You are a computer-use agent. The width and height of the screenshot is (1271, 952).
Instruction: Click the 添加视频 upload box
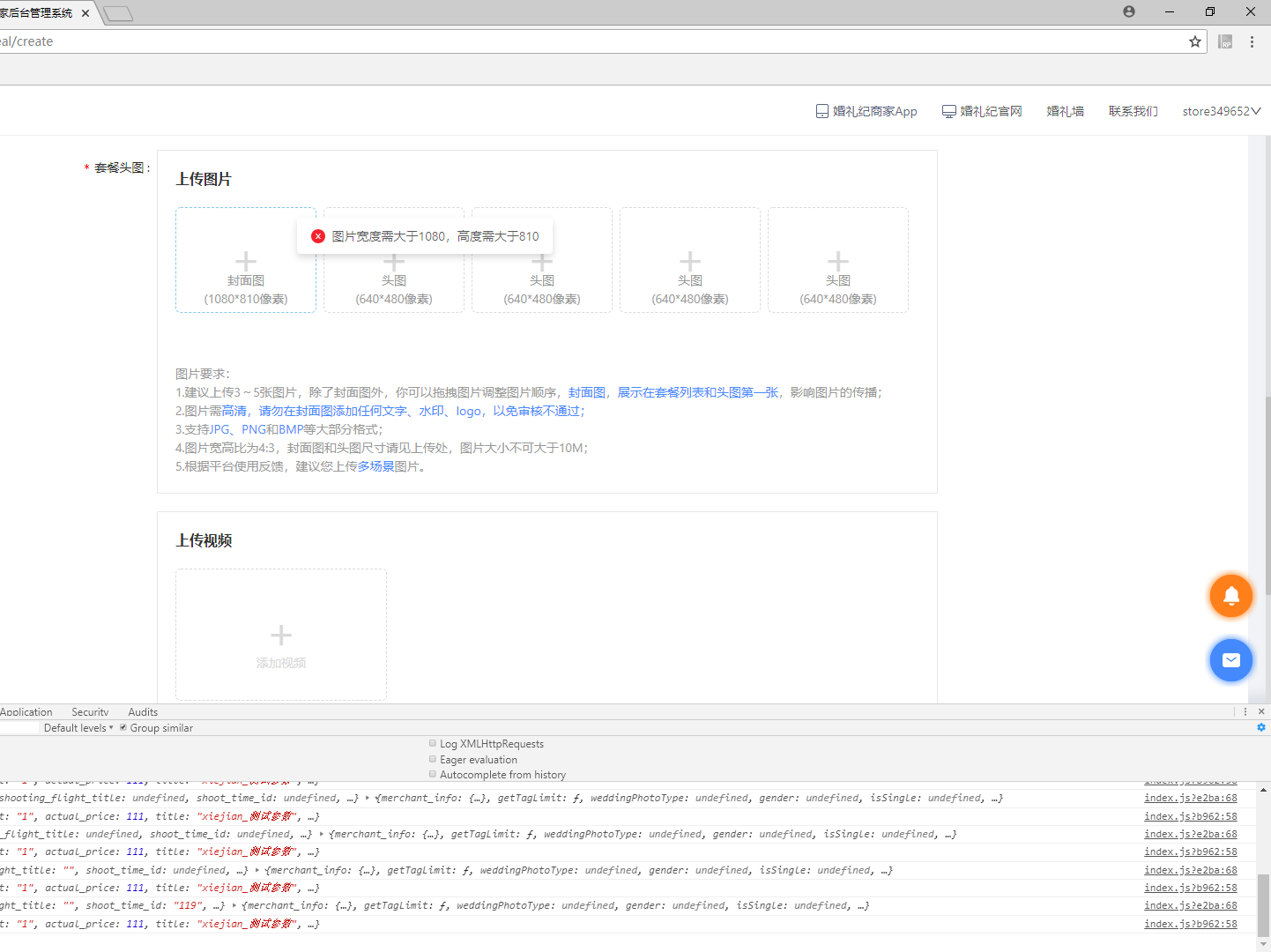pyautogui.click(x=281, y=635)
